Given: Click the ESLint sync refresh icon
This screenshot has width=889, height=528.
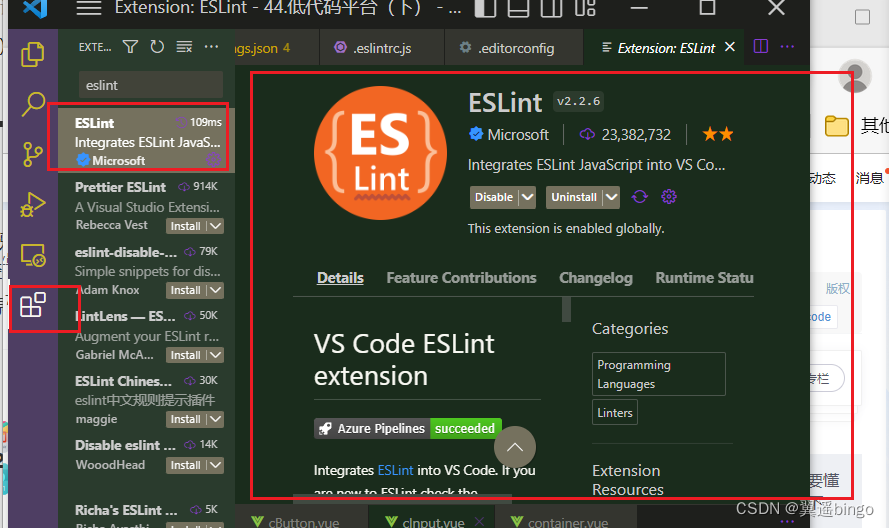Looking at the screenshot, I should tap(640, 197).
